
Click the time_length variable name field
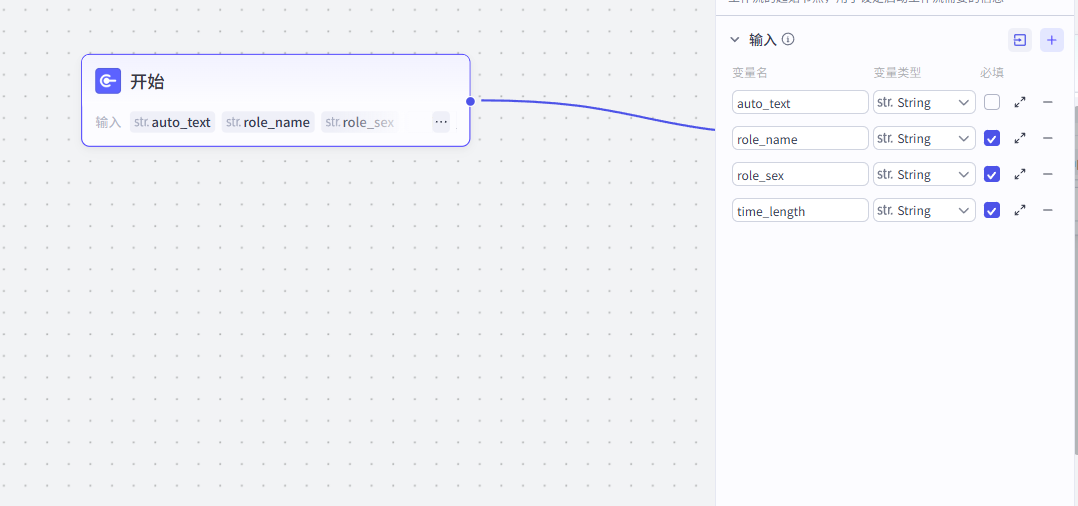tap(800, 210)
